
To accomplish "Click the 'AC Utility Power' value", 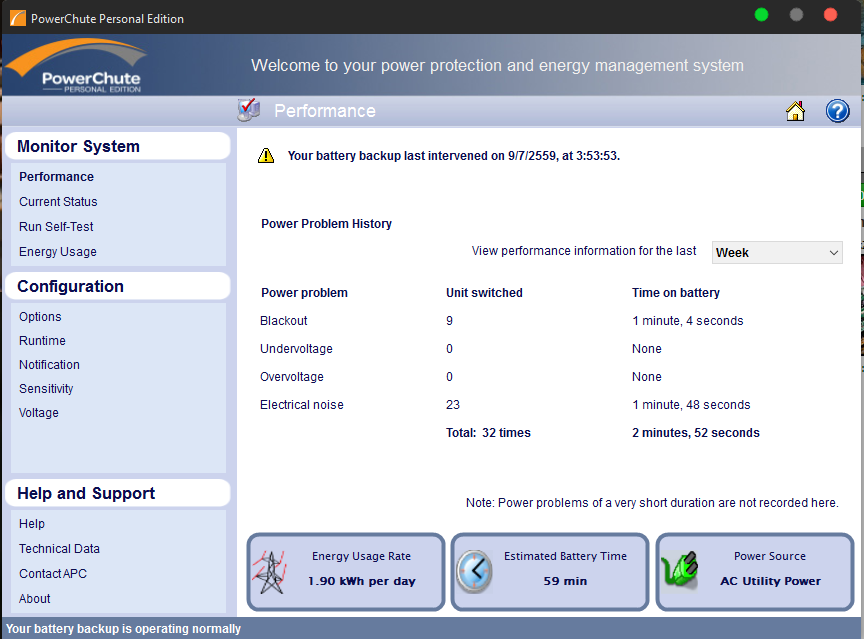I will click(x=770, y=581).
